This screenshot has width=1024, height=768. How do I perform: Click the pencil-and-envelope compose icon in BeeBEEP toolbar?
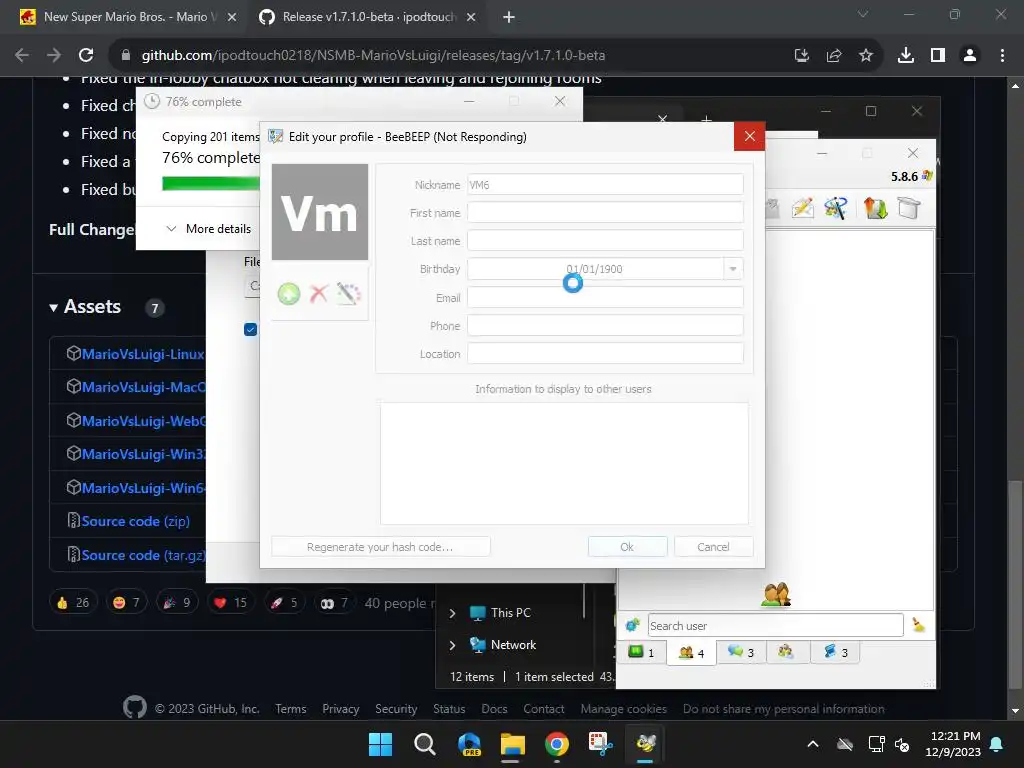click(803, 208)
